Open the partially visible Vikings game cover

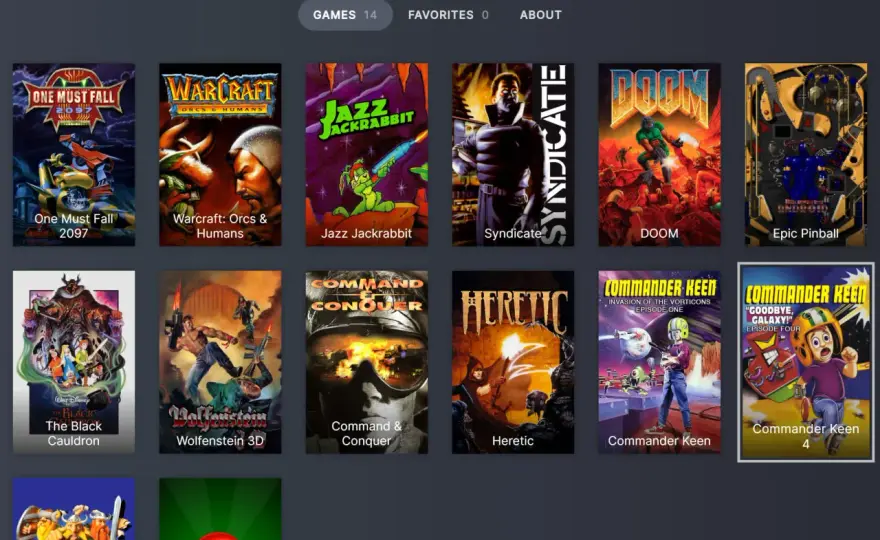[x=74, y=509]
